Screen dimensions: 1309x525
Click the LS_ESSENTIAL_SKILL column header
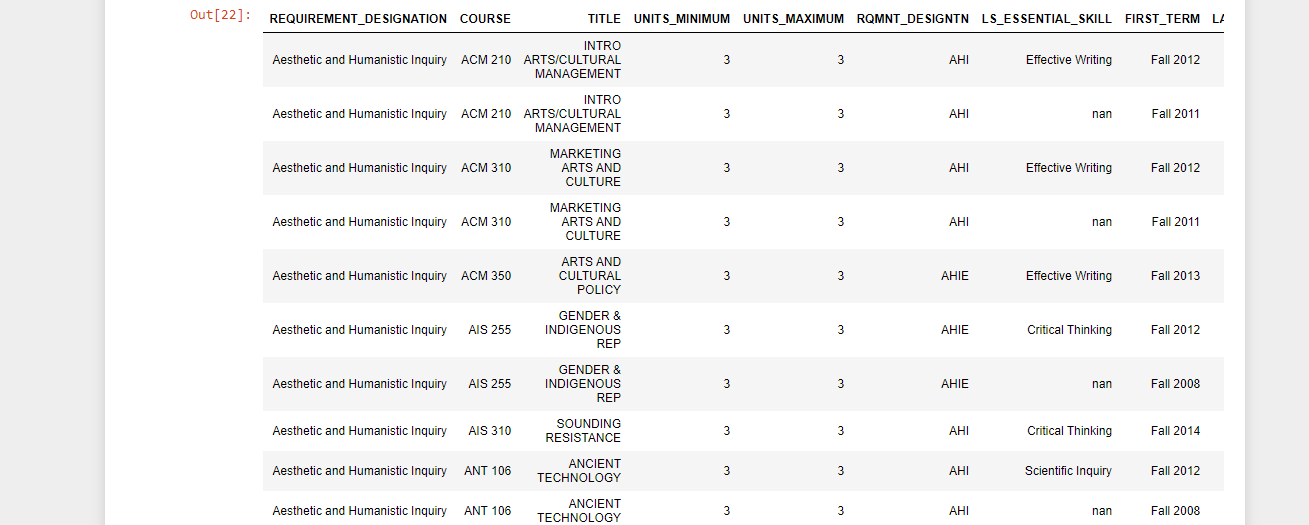click(x=1047, y=19)
